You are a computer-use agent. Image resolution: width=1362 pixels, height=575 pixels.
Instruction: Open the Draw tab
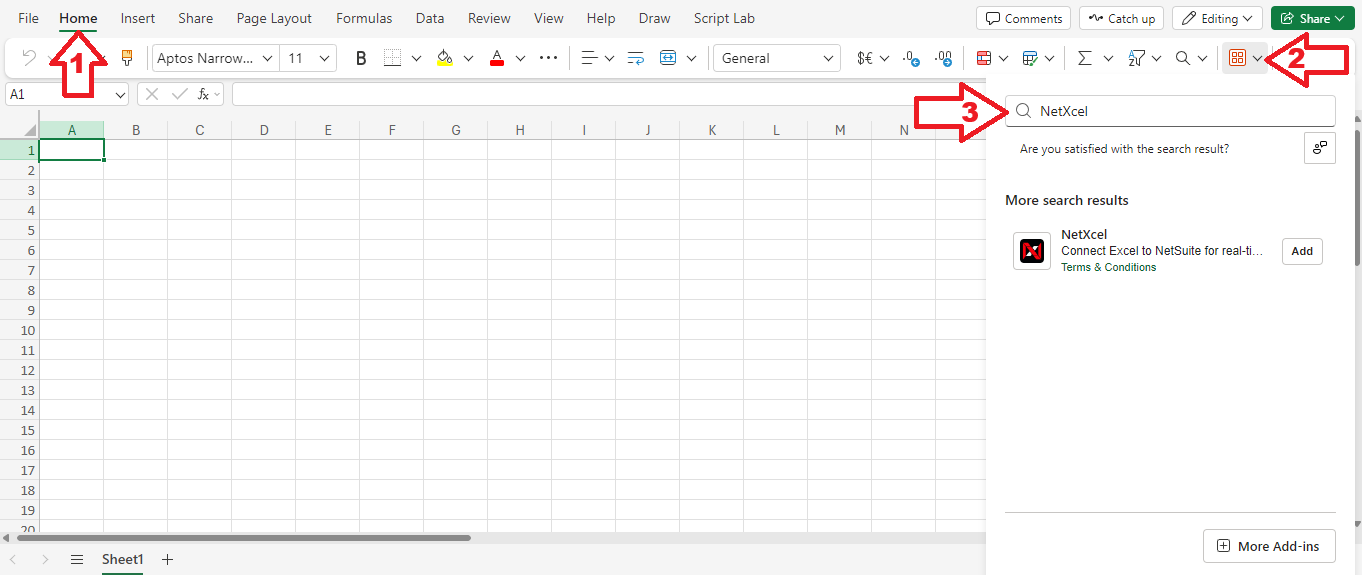[655, 18]
